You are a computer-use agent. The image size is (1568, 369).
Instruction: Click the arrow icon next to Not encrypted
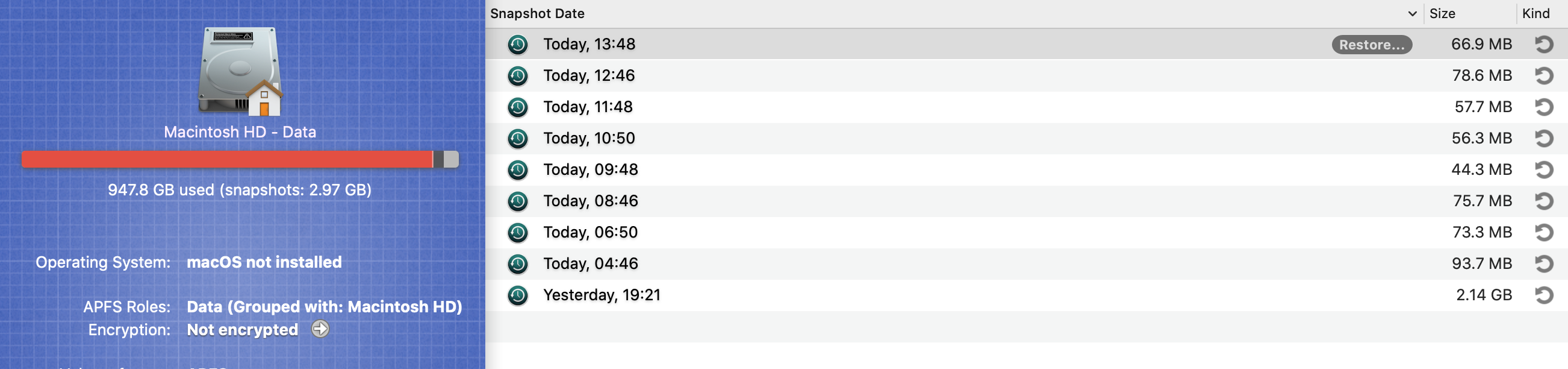[x=320, y=329]
